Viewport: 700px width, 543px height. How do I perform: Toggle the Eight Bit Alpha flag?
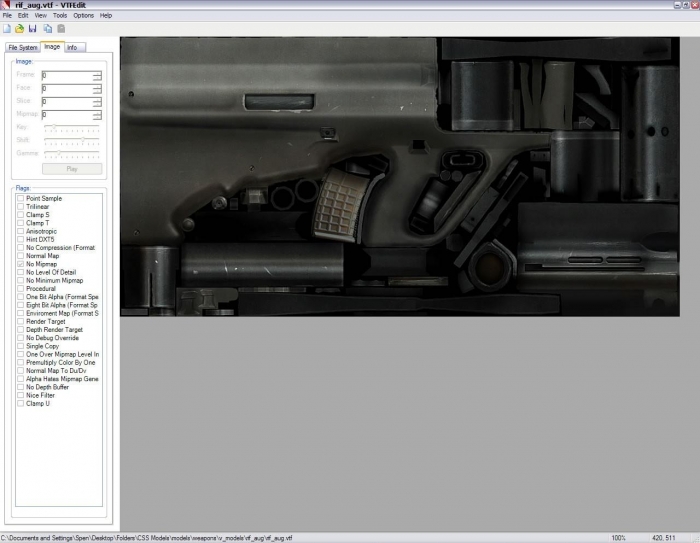pos(21,305)
